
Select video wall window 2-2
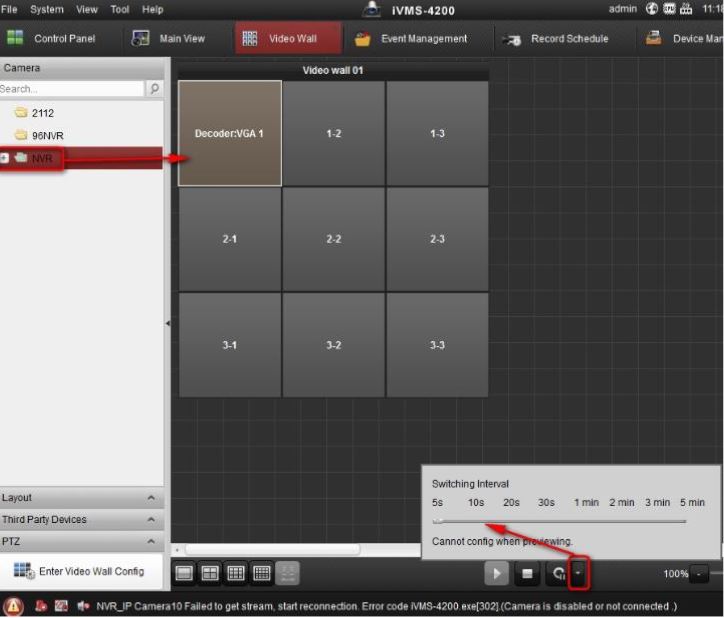[x=333, y=239]
